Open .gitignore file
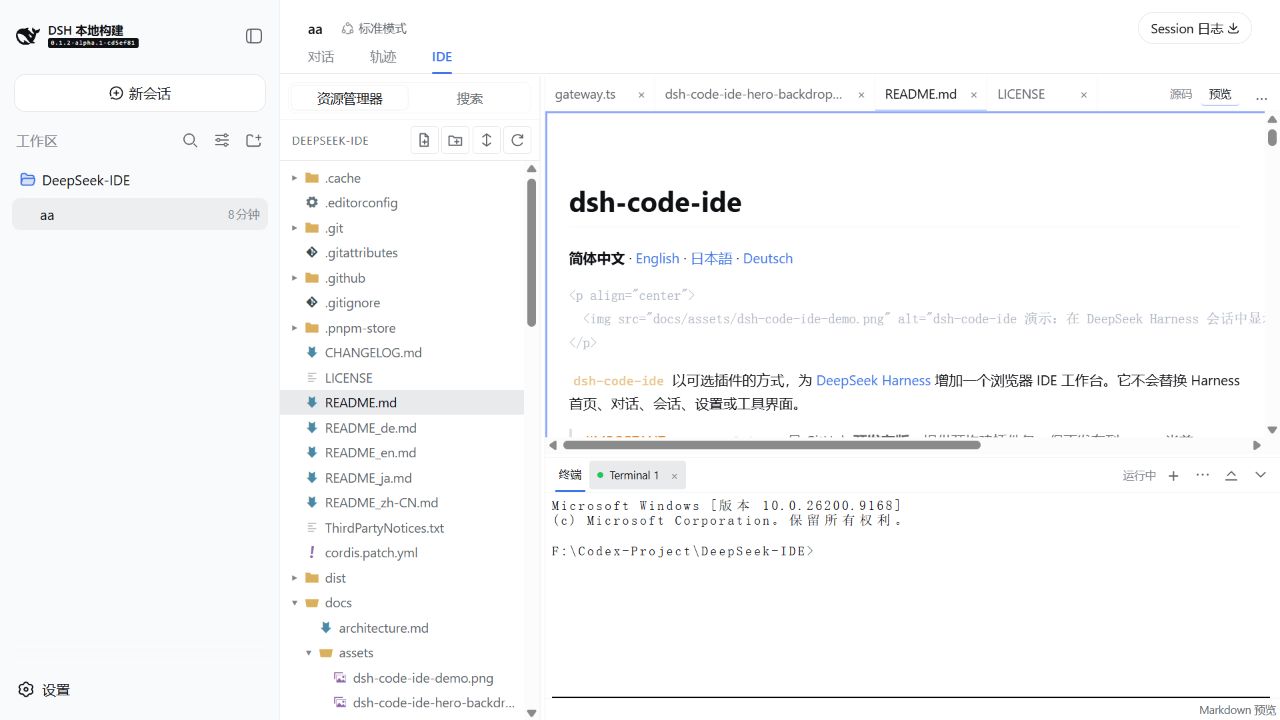The height and width of the screenshot is (720, 1280). 402,303
